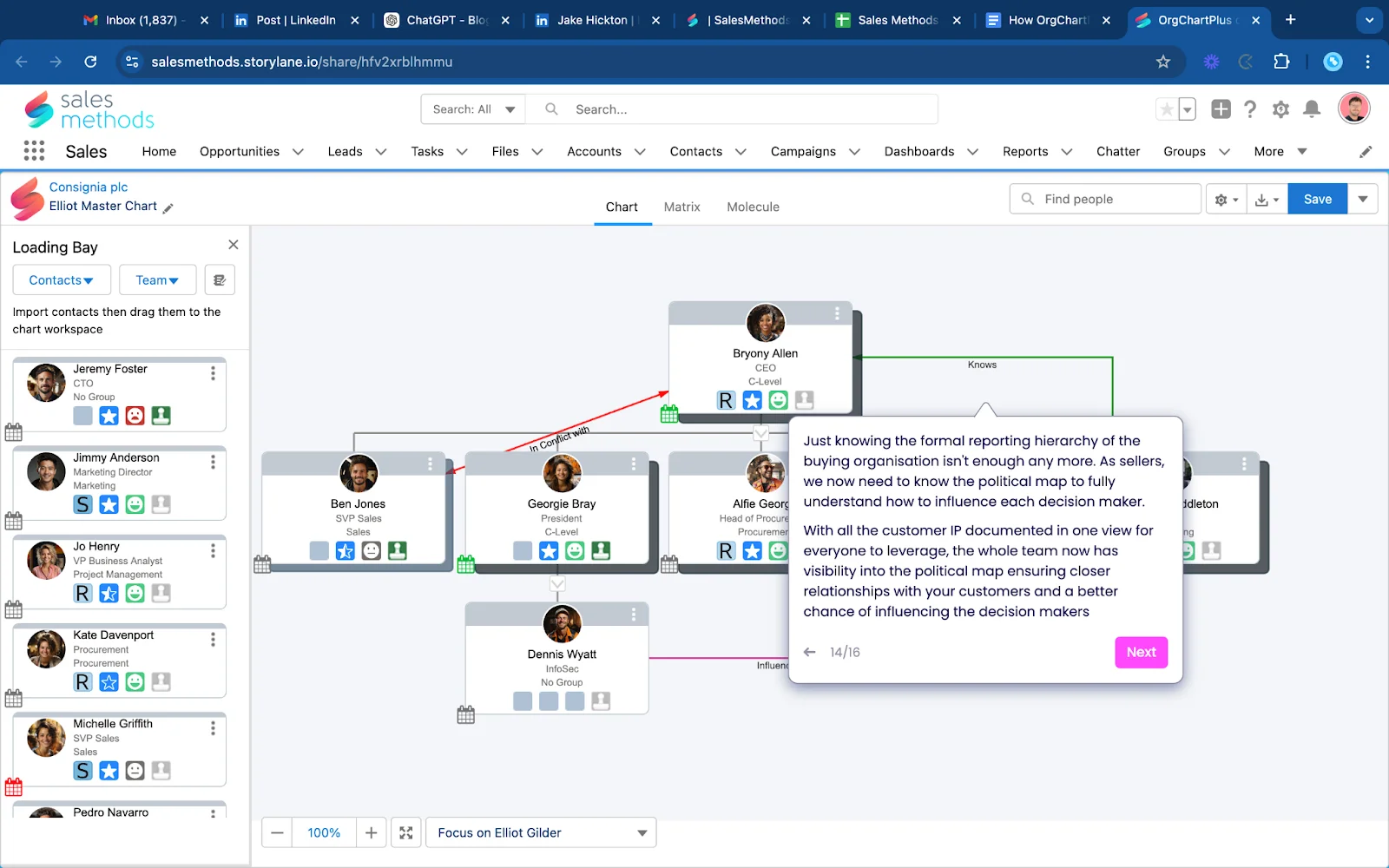Open the Search: All scope dropdown

pos(473,109)
